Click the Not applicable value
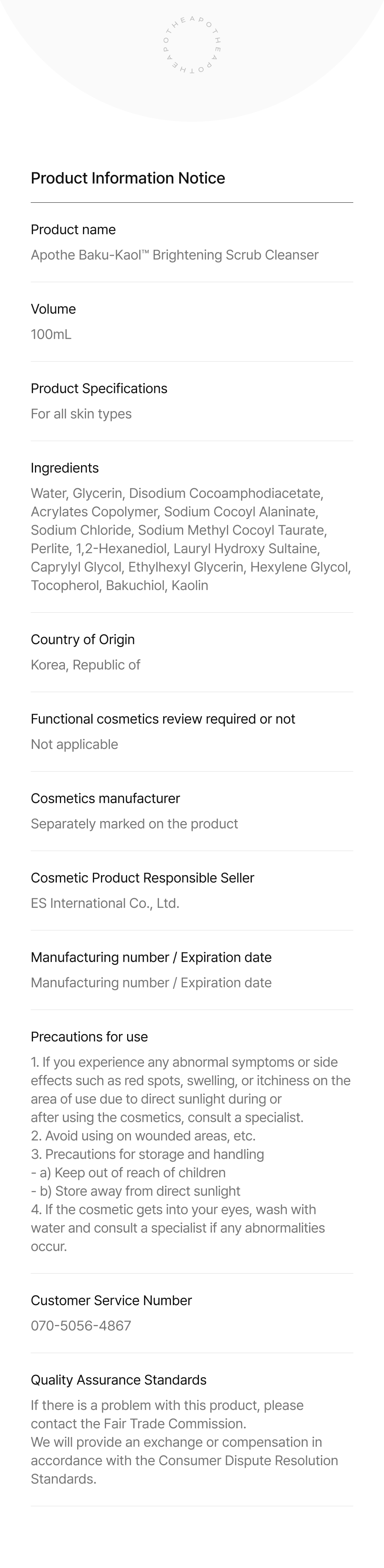 pos(74,744)
